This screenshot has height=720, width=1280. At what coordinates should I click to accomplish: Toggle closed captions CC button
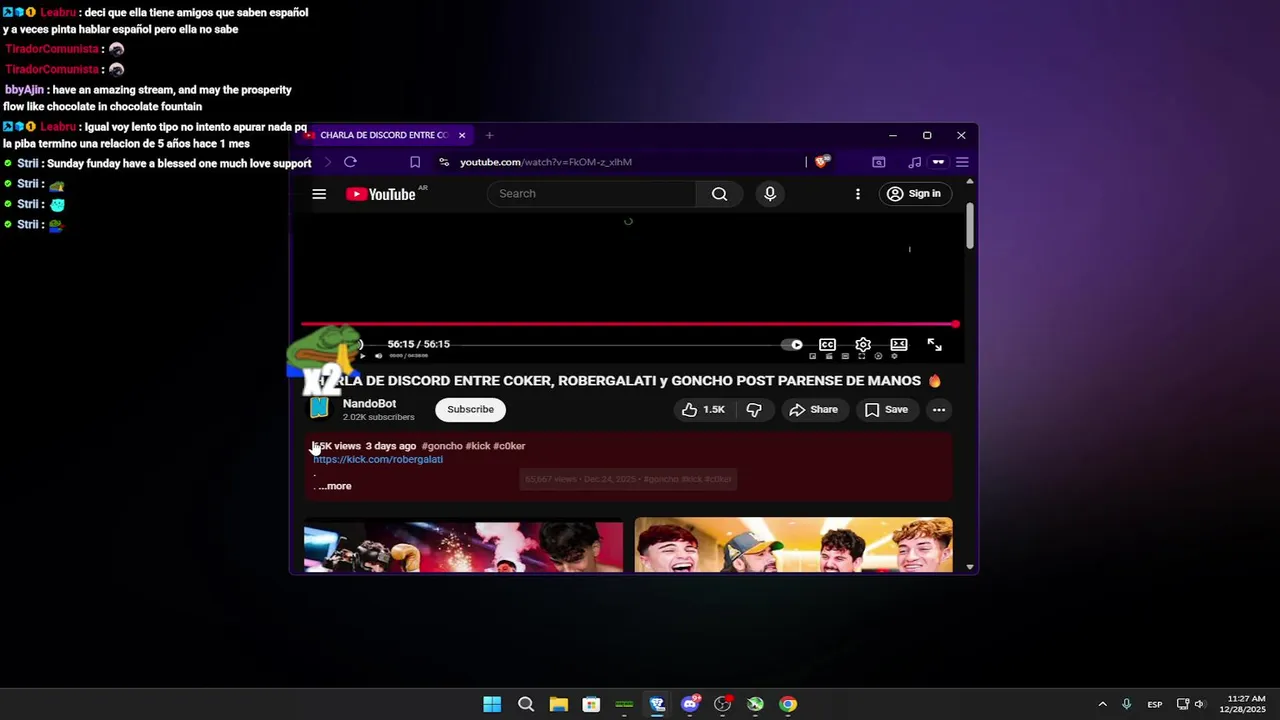827,345
